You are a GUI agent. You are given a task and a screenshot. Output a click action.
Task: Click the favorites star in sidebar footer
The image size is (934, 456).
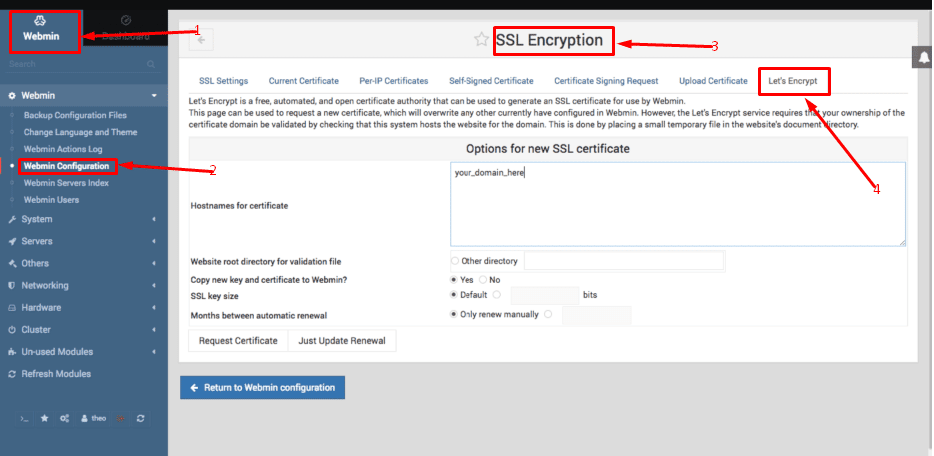tap(44, 418)
